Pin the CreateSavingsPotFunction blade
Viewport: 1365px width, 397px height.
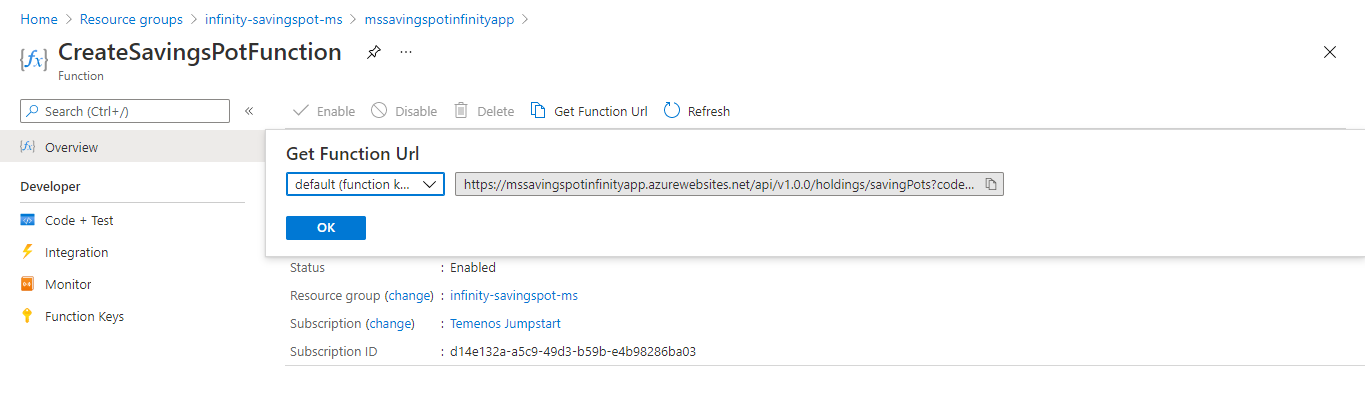(x=373, y=52)
